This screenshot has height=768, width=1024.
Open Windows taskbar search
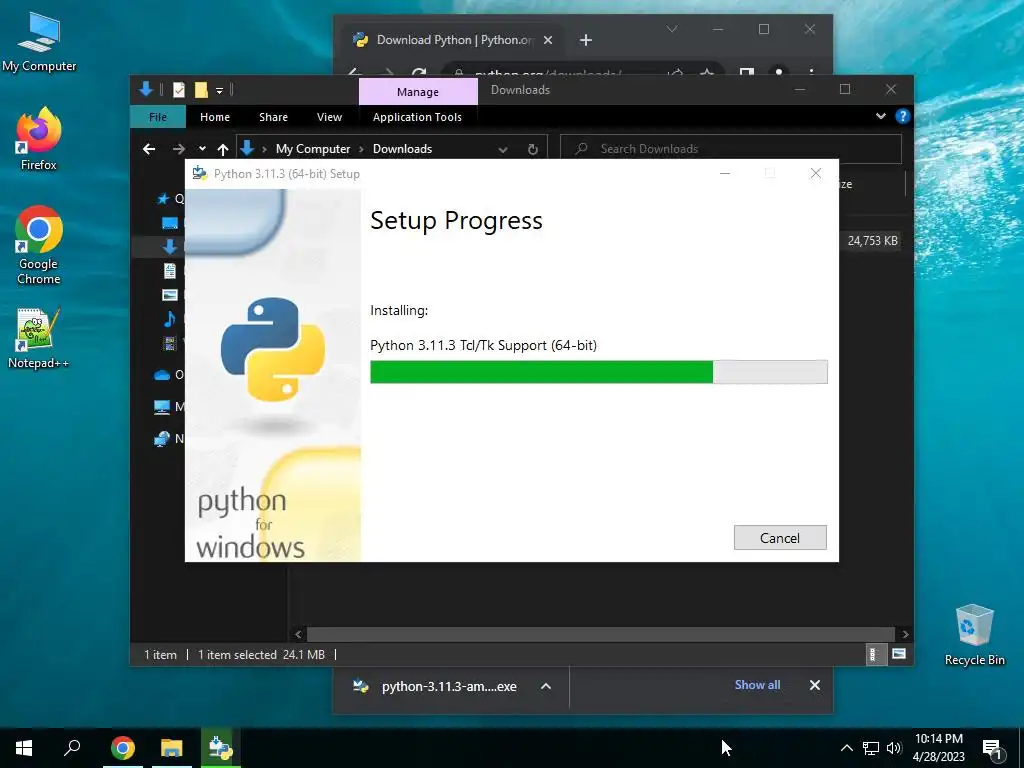(x=72, y=747)
